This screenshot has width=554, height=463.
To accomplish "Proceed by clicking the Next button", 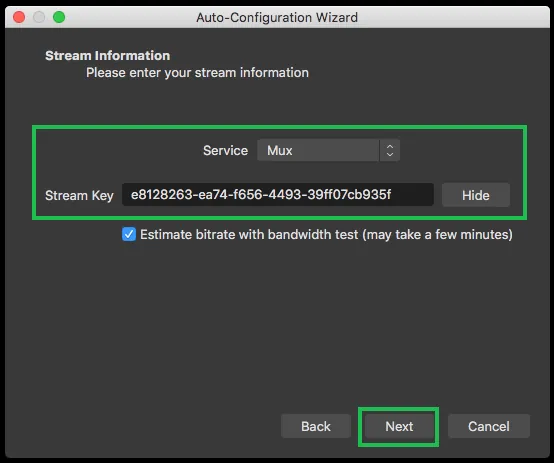I will coord(399,426).
